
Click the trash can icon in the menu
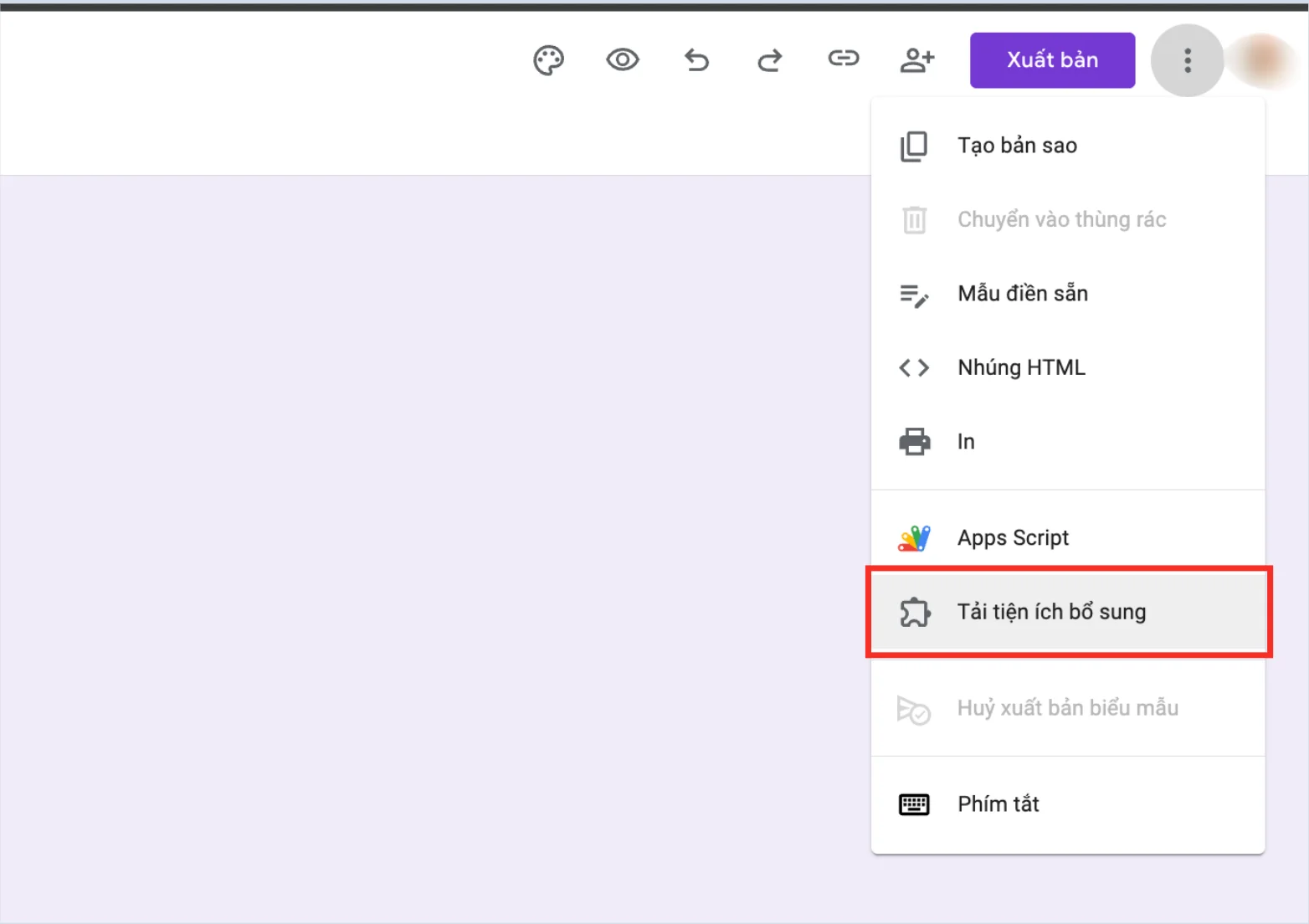[914, 219]
